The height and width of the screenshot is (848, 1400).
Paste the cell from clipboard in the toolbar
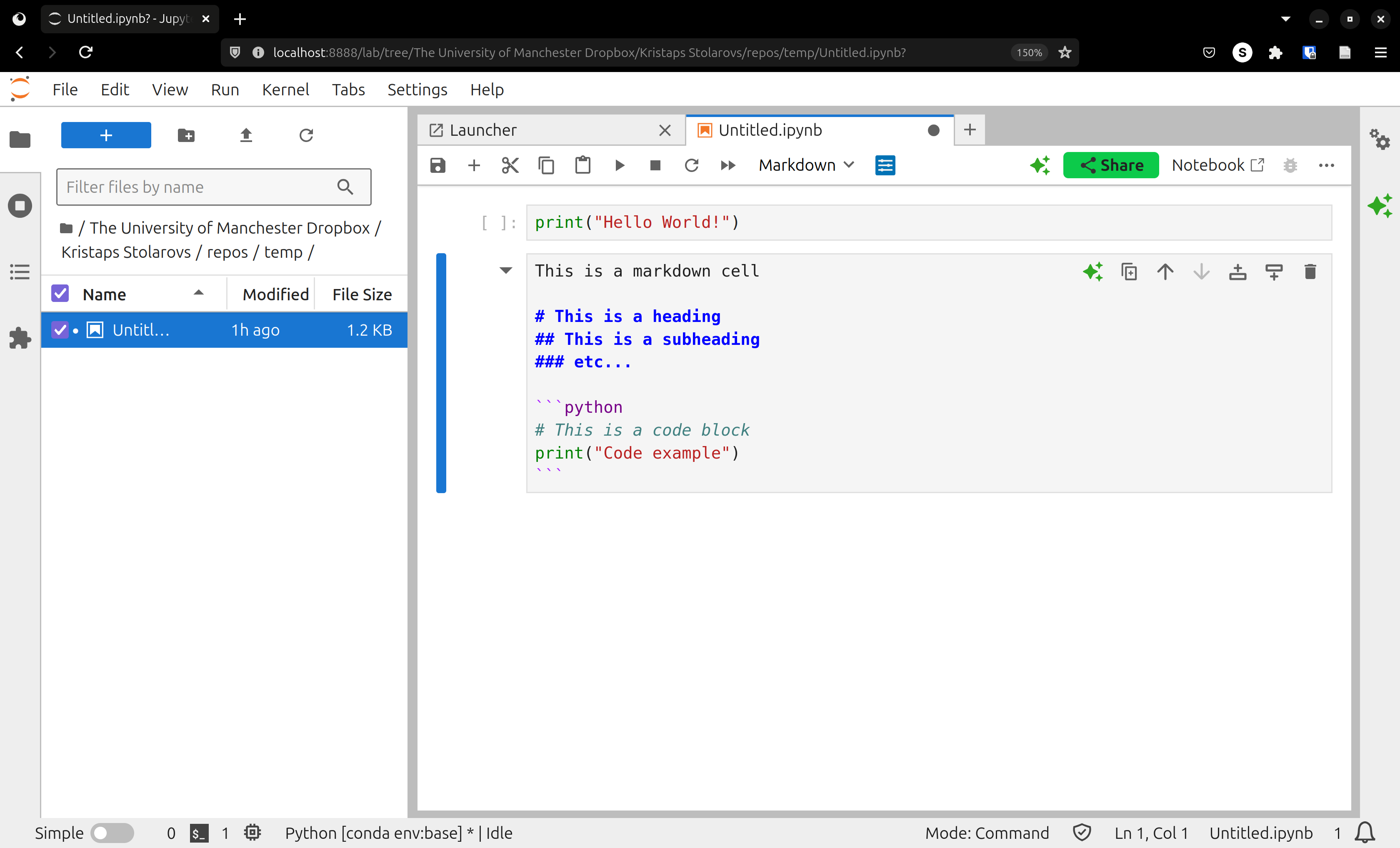coord(583,165)
